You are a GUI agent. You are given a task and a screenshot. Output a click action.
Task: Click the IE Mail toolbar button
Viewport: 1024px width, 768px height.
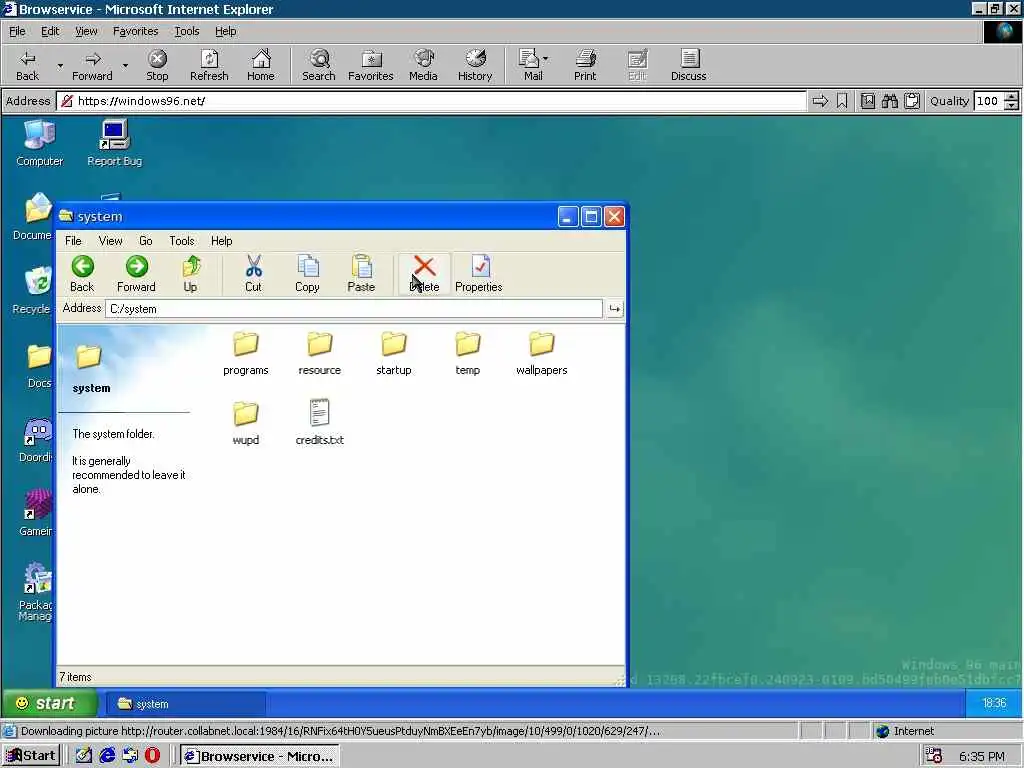tap(533, 65)
